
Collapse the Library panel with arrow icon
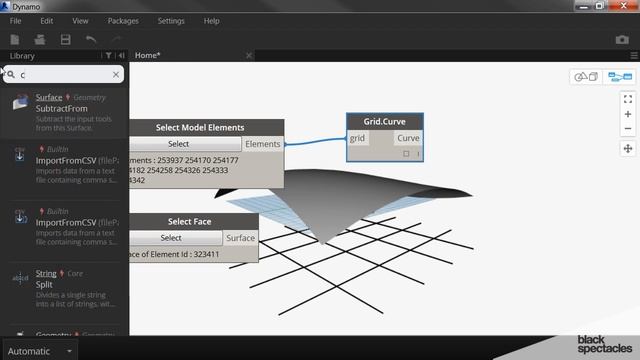point(122,56)
